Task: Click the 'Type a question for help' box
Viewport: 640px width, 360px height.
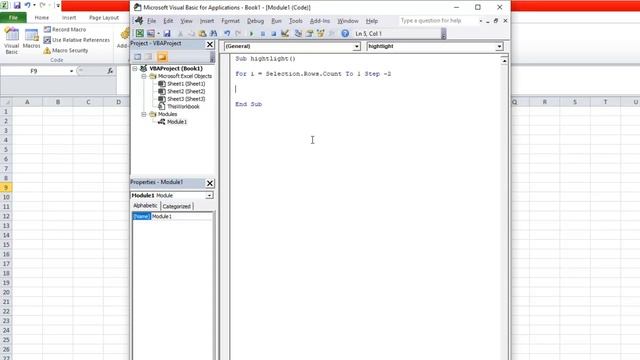Action: click(x=439, y=20)
